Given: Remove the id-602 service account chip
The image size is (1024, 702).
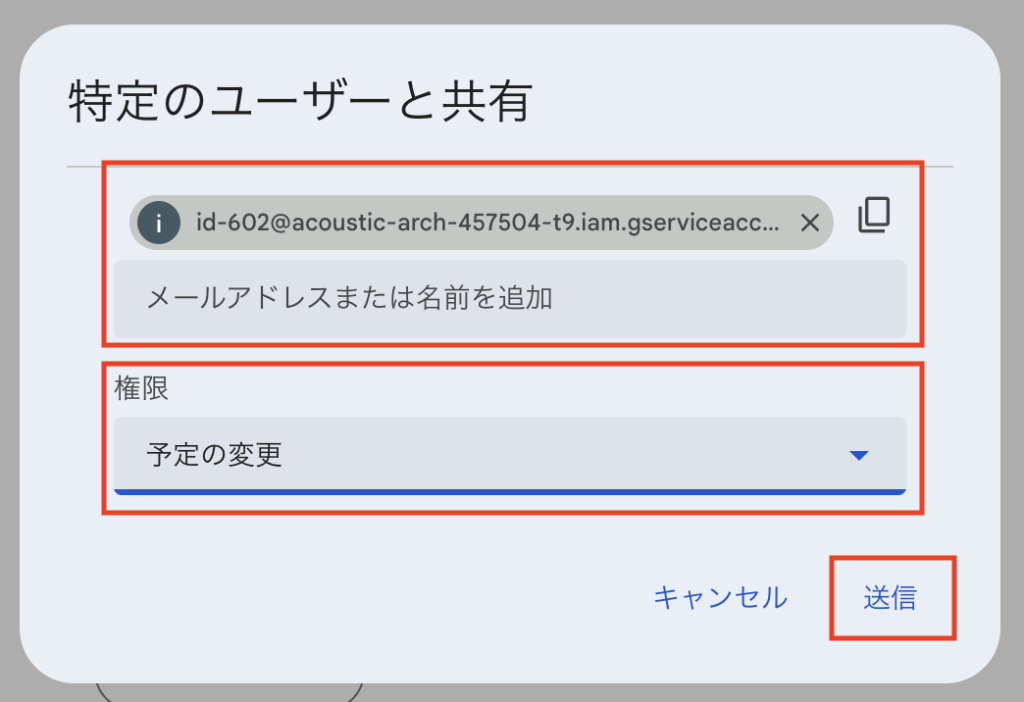Looking at the screenshot, I should 810,223.
